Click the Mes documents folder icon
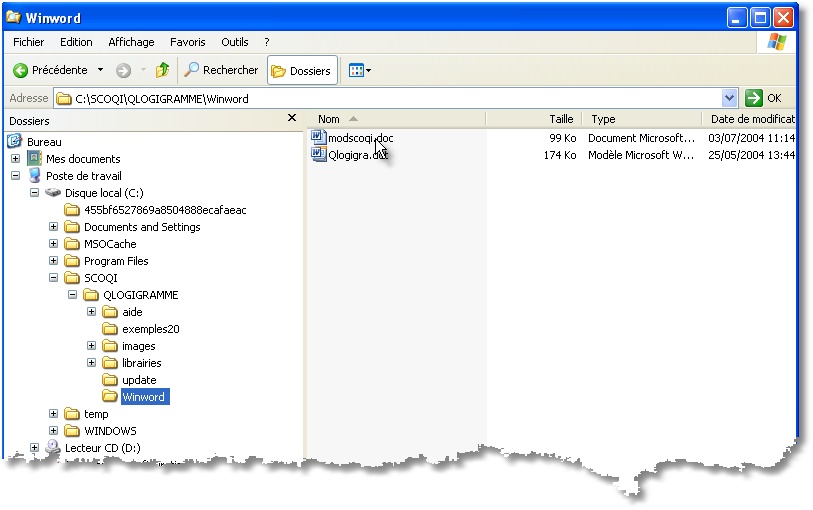Image resolution: width=813 pixels, height=510 pixels. (34, 159)
